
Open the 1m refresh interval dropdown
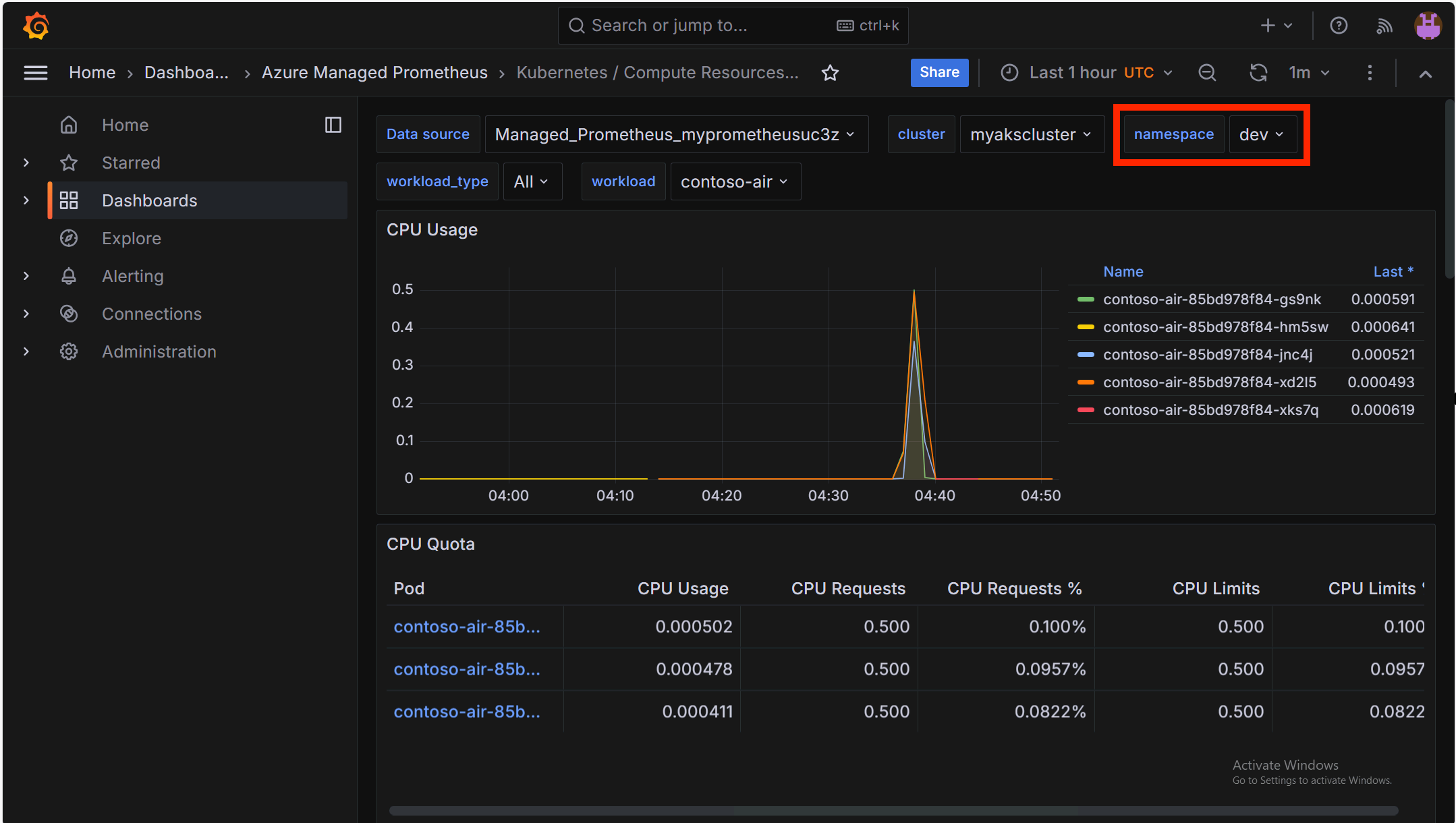[x=1309, y=73]
